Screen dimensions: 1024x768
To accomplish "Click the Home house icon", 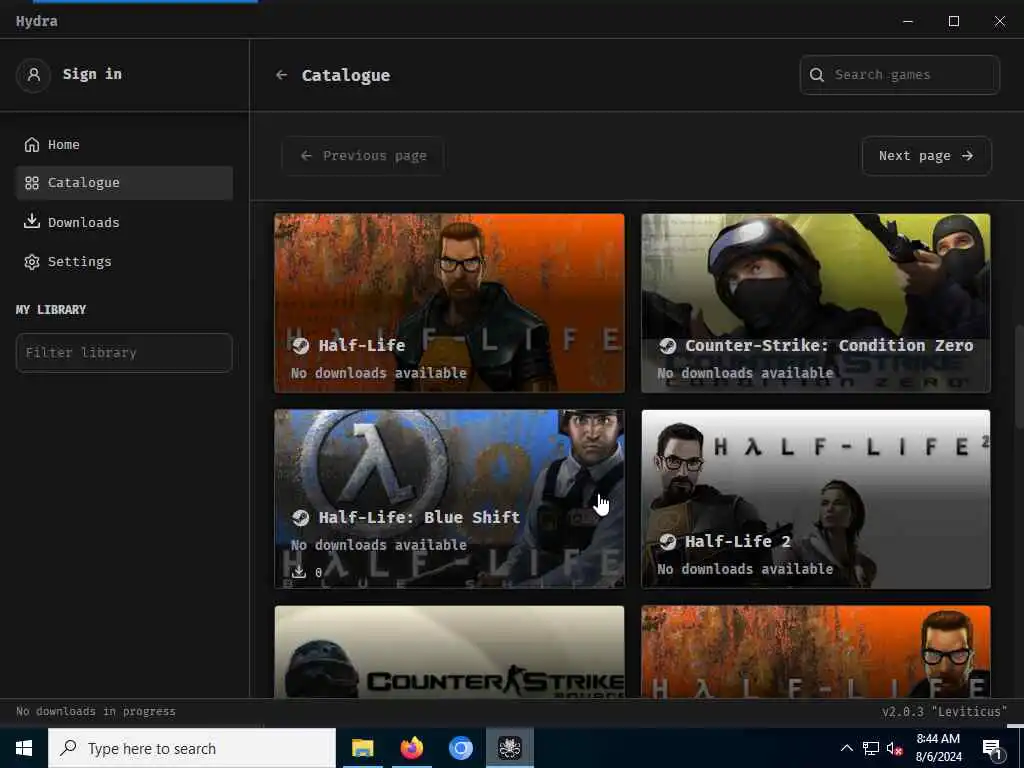I will point(32,144).
